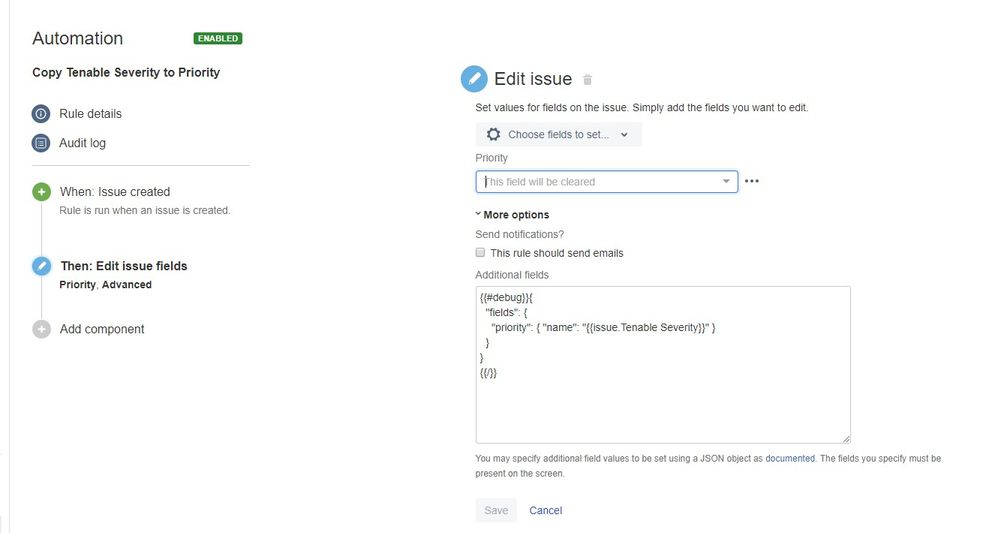Enable This rule should send emails checkbox
Screen dimensions: 998x533
(x=481, y=253)
